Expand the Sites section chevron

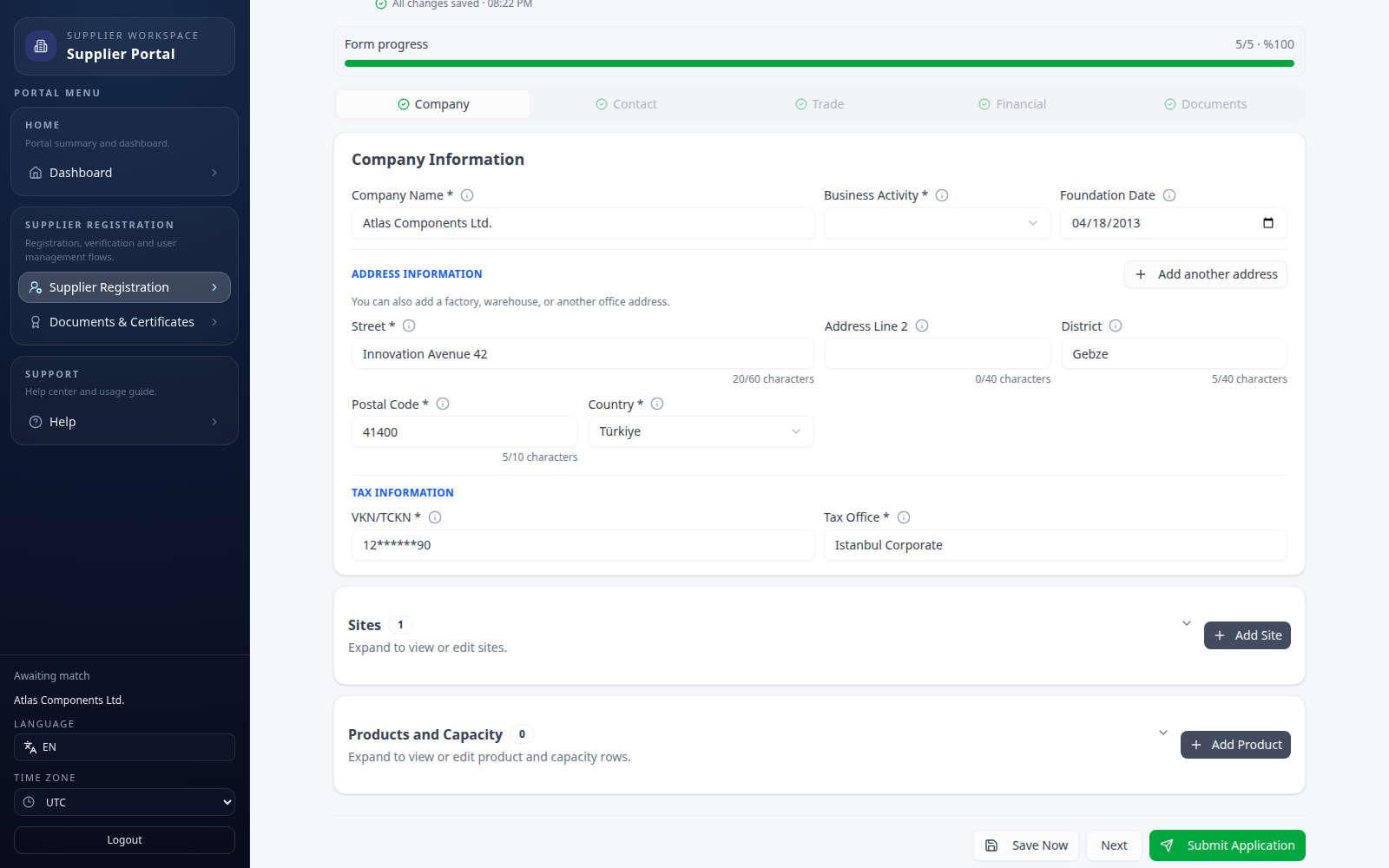1187,623
